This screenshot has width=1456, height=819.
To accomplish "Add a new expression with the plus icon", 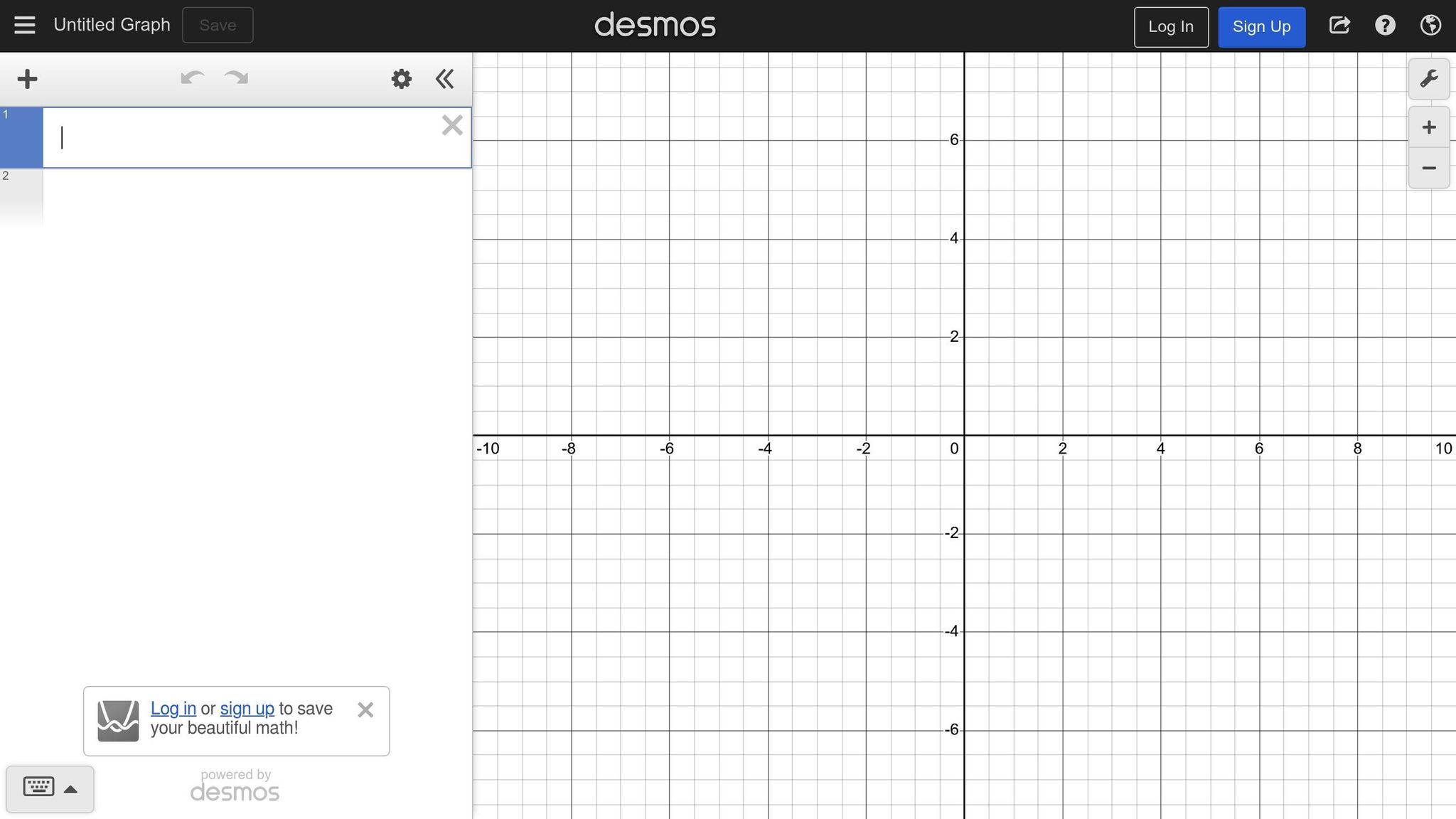I will click(27, 78).
